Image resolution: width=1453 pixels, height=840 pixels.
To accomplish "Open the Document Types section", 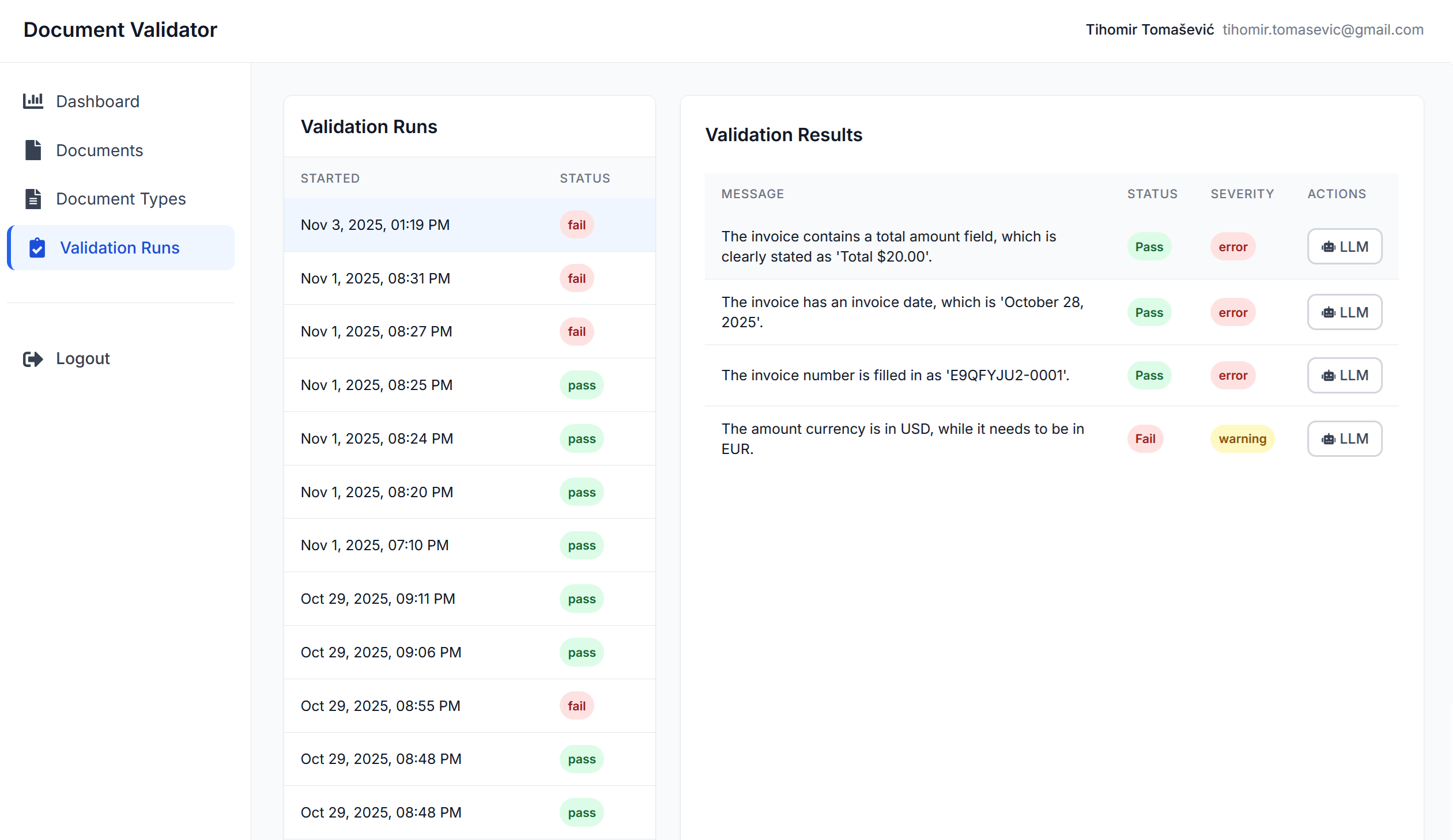I will pyautogui.click(x=121, y=198).
